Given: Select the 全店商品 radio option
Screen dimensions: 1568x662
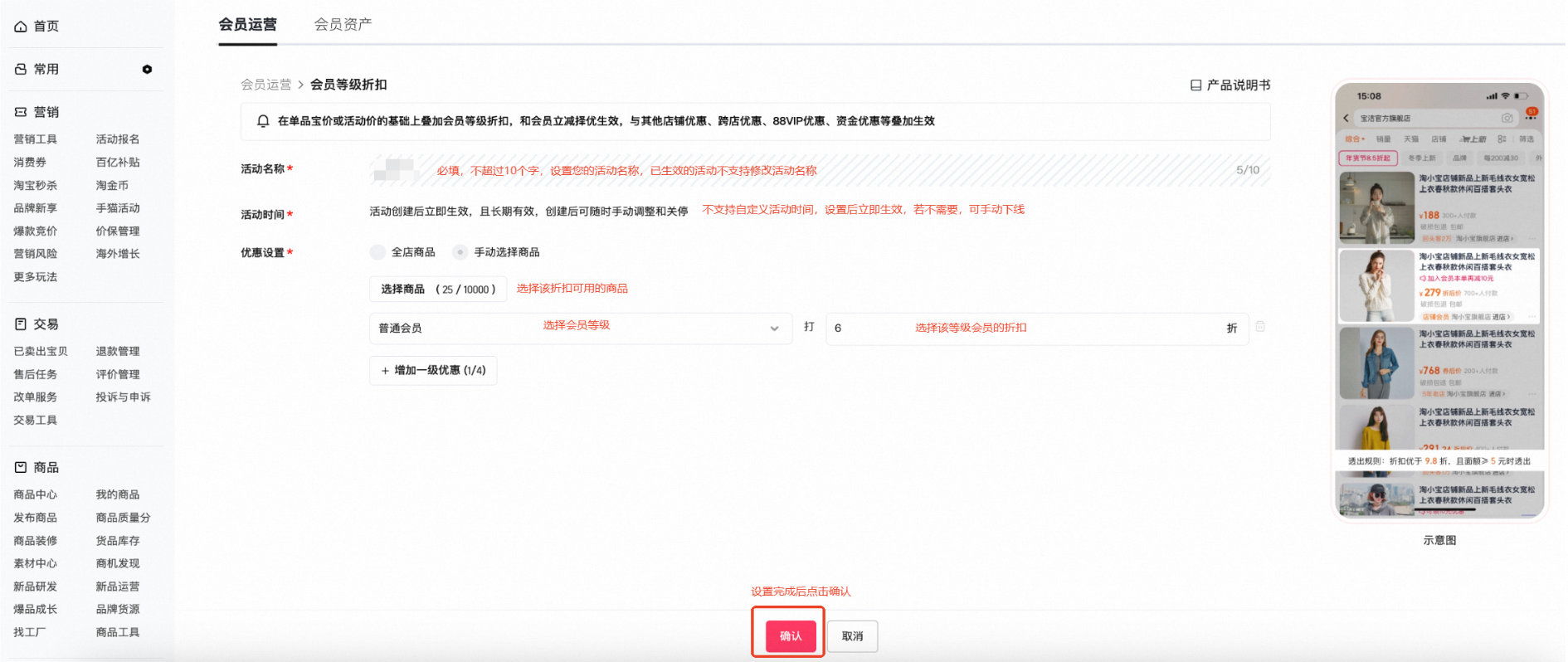Looking at the screenshot, I should (377, 252).
